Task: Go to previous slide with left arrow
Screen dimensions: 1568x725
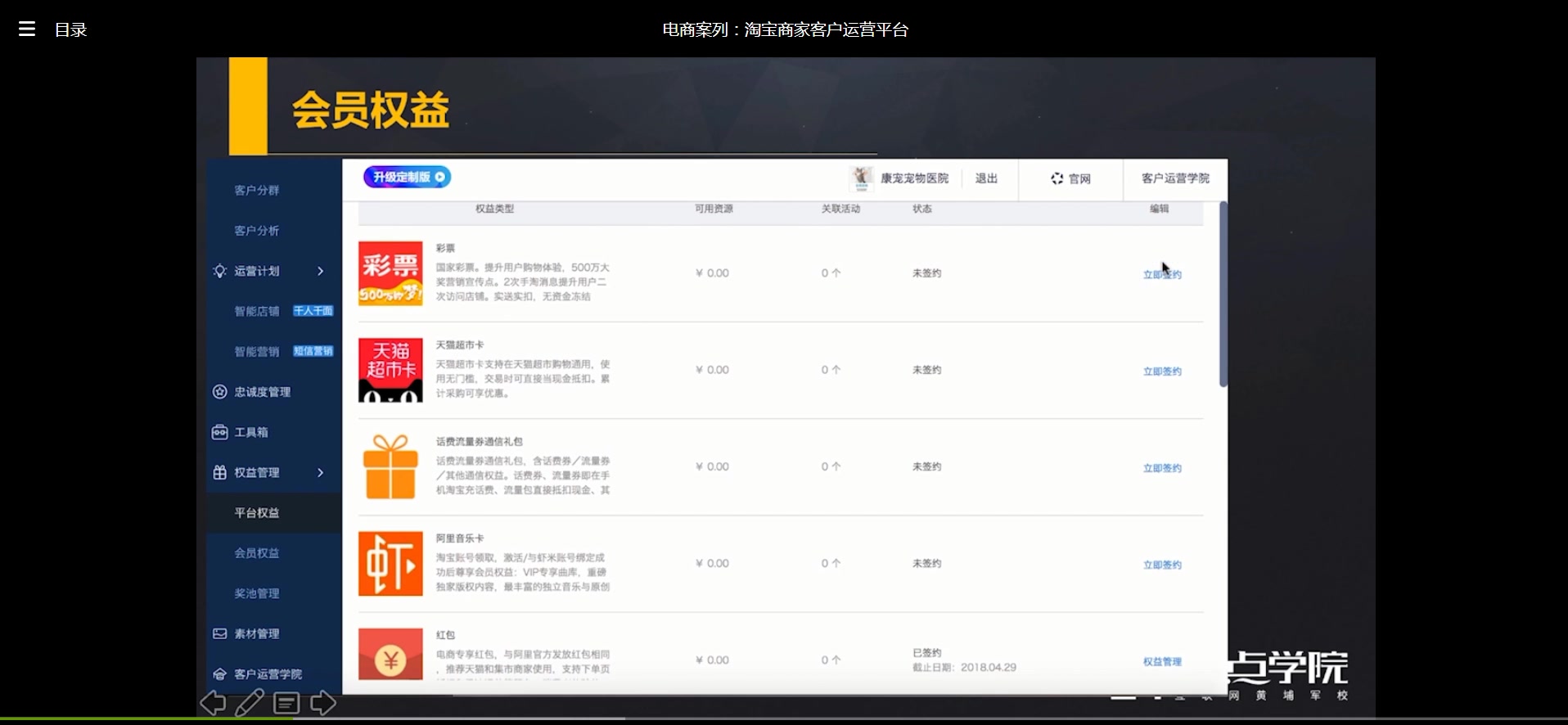Action: pos(213,703)
